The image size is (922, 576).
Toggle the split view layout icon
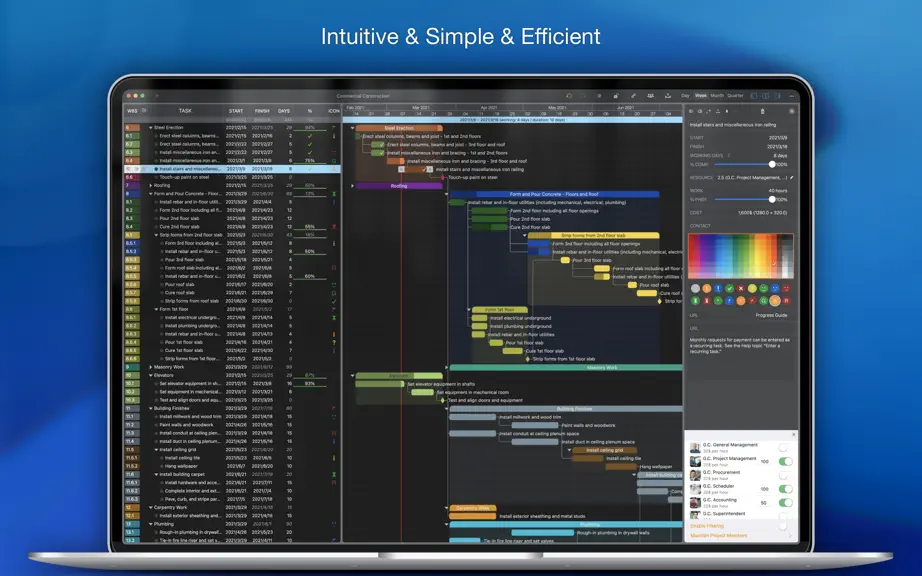click(766, 95)
